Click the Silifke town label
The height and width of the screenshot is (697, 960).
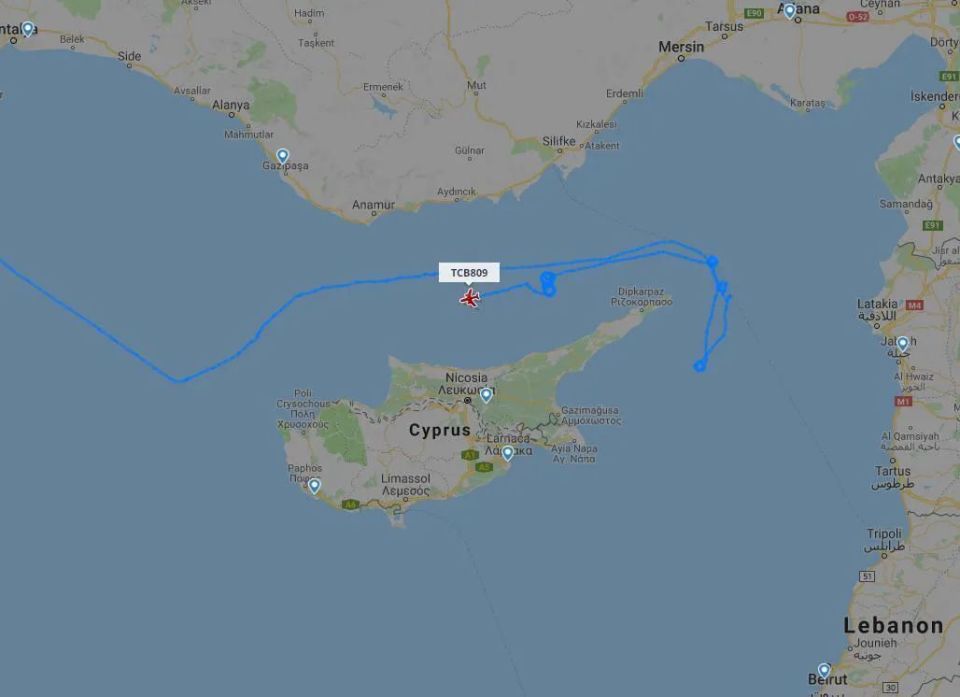point(559,141)
